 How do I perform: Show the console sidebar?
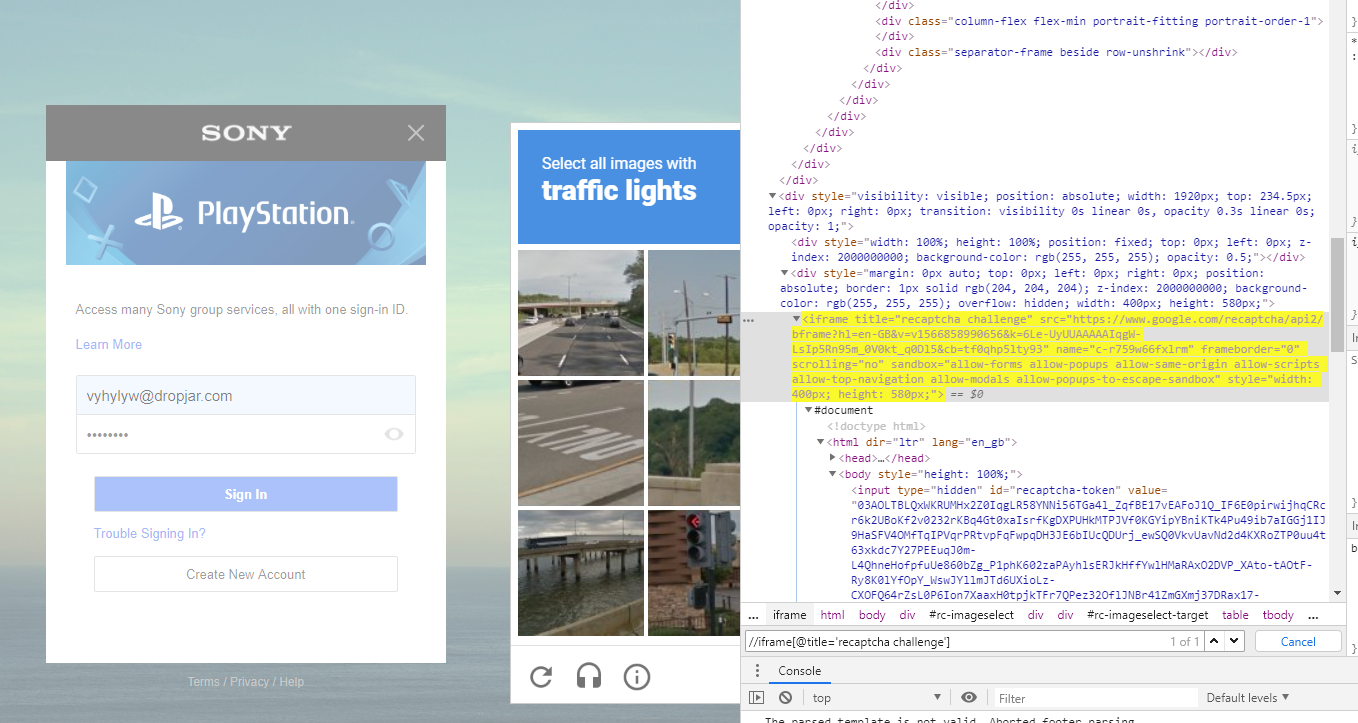(x=757, y=697)
